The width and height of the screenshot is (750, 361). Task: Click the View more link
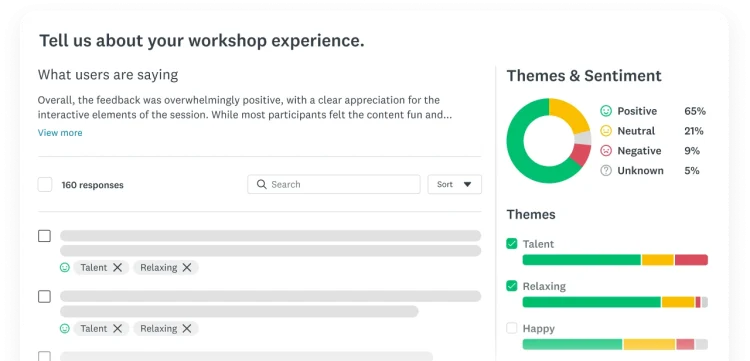(x=60, y=133)
